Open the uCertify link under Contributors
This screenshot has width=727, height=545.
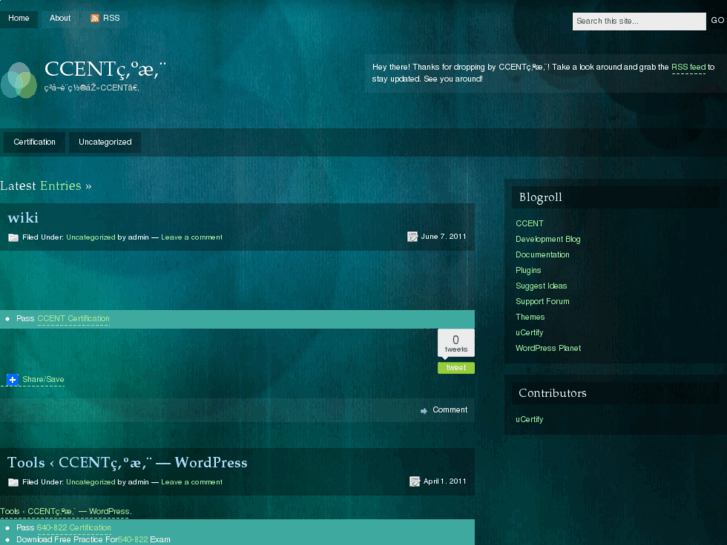529,419
